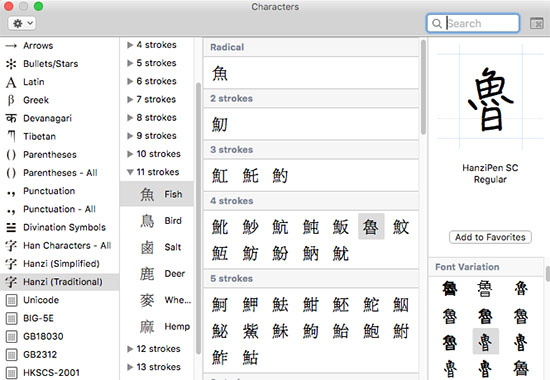Select the Tibetan category icon
This screenshot has width=550, height=380.
point(11,136)
